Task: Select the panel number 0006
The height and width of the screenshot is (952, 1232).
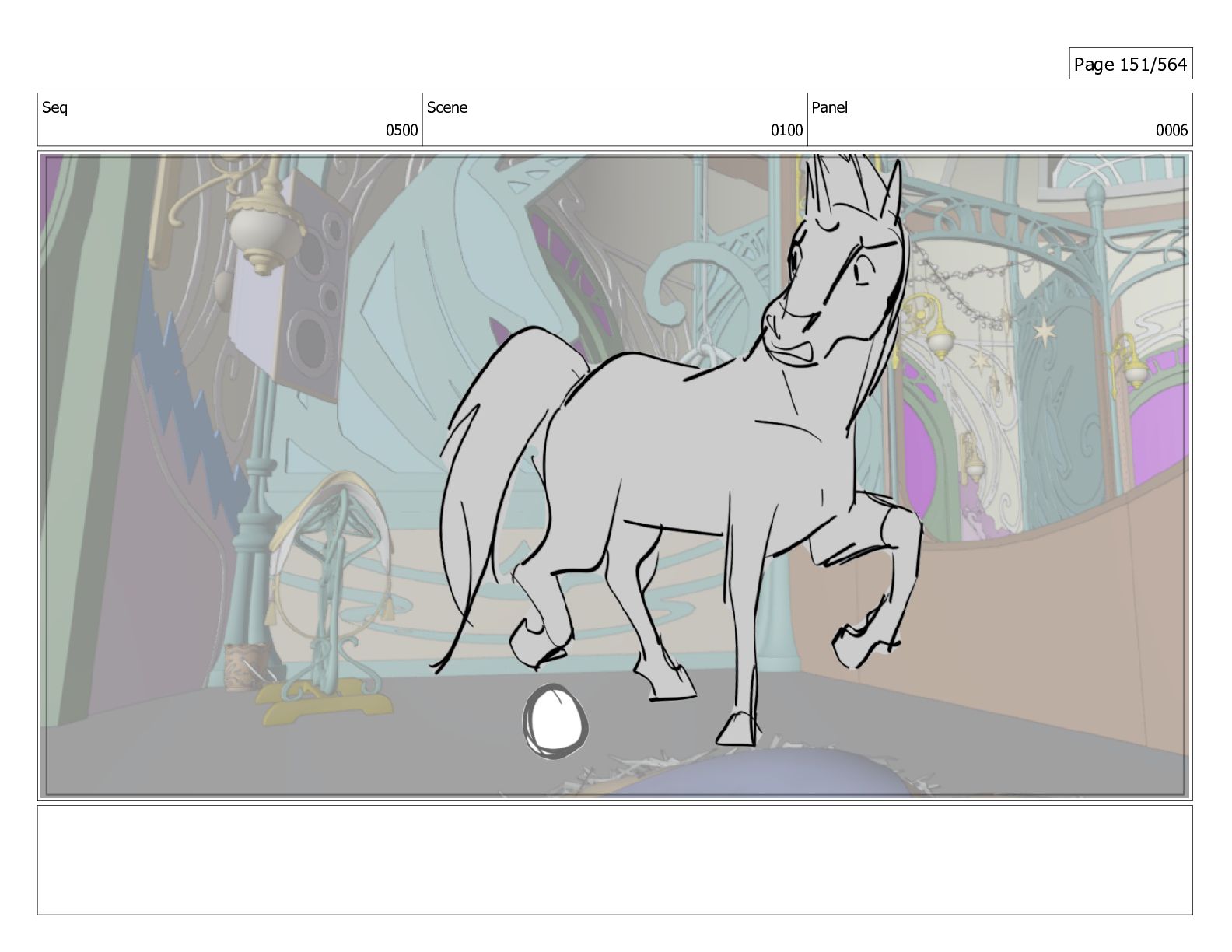Action: [1171, 131]
